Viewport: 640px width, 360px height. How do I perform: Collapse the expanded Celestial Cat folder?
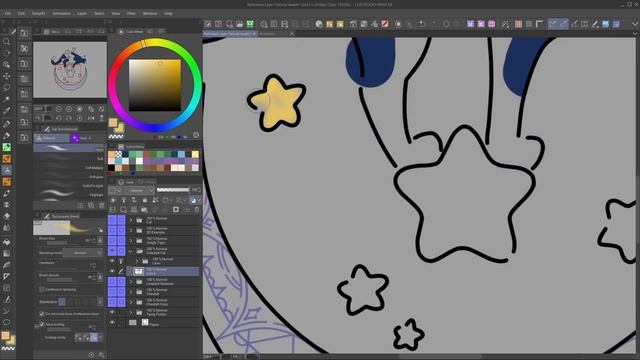pos(131,251)
